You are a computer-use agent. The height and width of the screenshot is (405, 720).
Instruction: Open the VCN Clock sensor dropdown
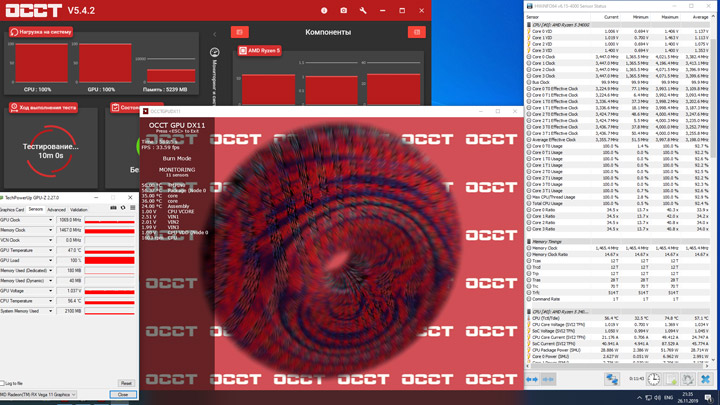pos(51,240)
